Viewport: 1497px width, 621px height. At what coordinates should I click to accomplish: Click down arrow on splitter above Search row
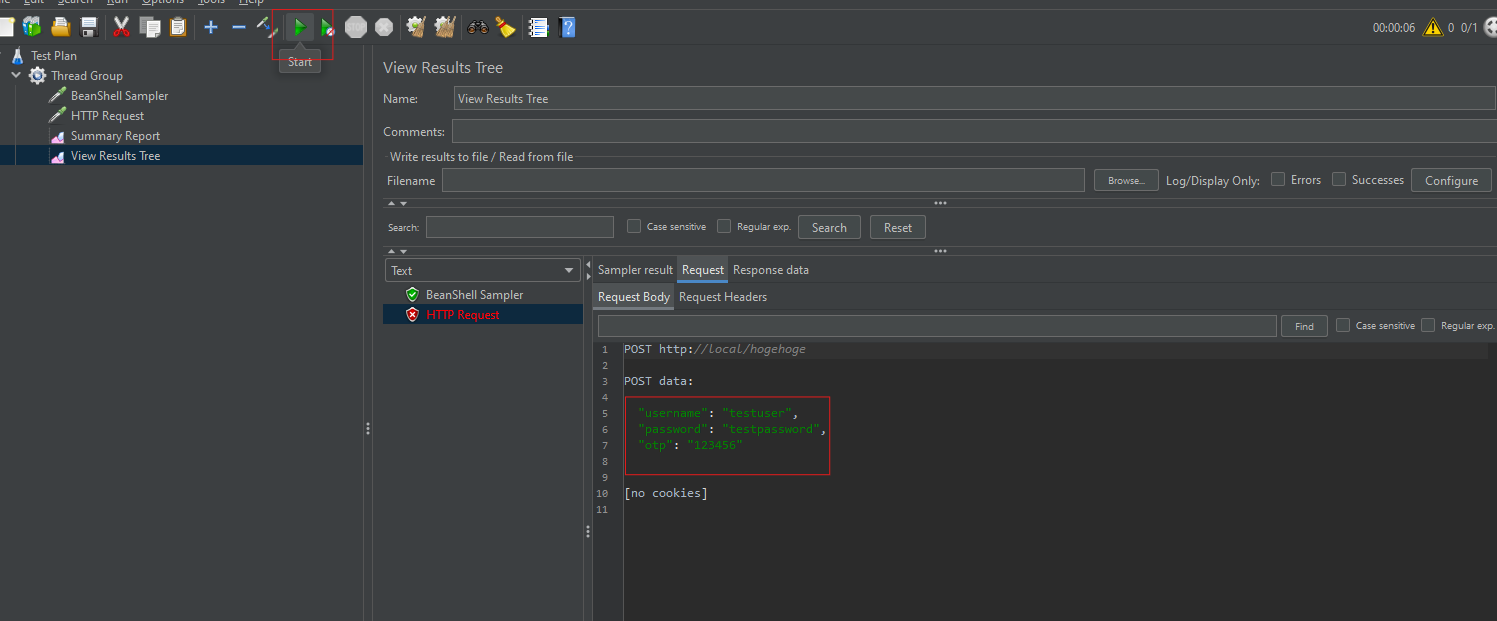click(x=402, y=203)
